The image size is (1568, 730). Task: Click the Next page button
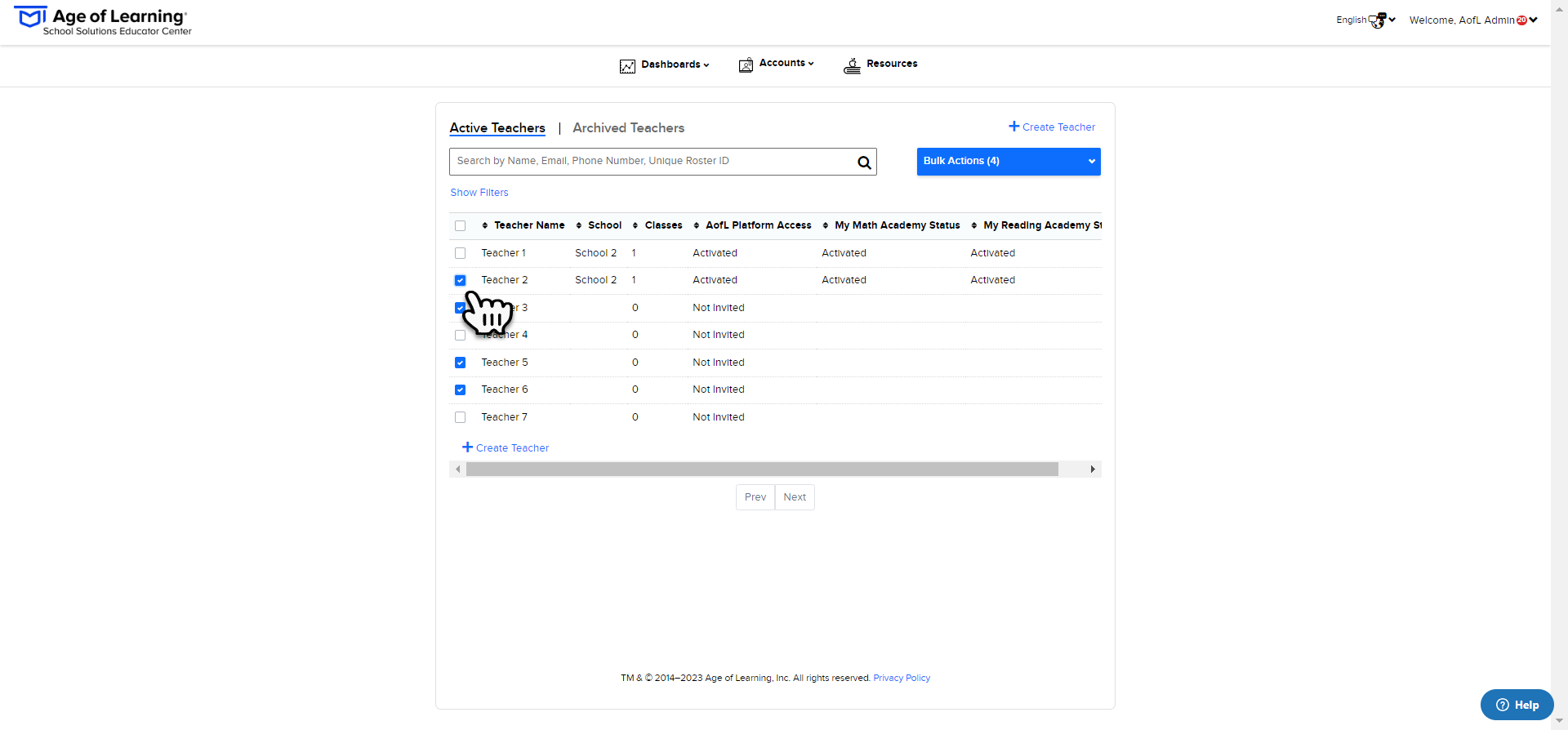(795, 497)
